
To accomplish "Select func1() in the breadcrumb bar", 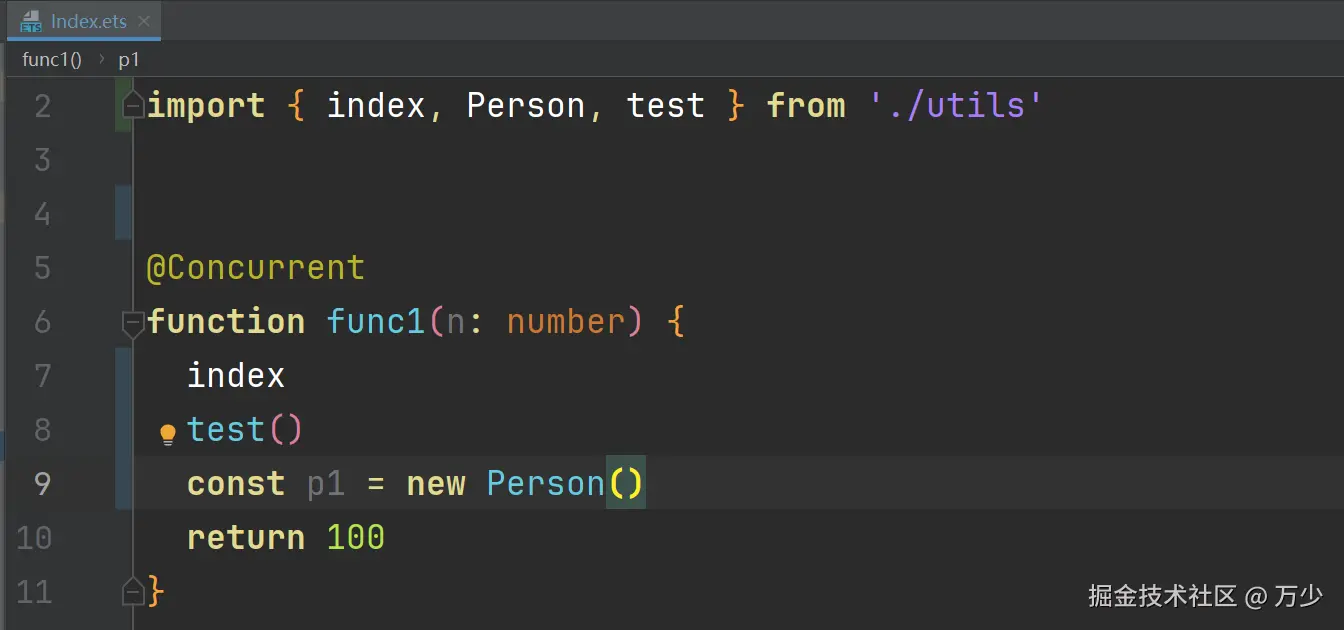I will coord(52,59).
